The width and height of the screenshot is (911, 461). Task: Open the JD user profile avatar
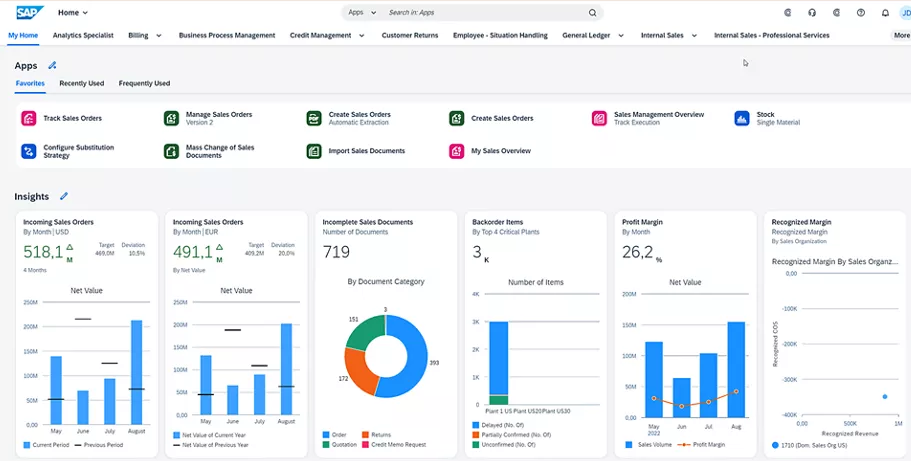point(905,13)
